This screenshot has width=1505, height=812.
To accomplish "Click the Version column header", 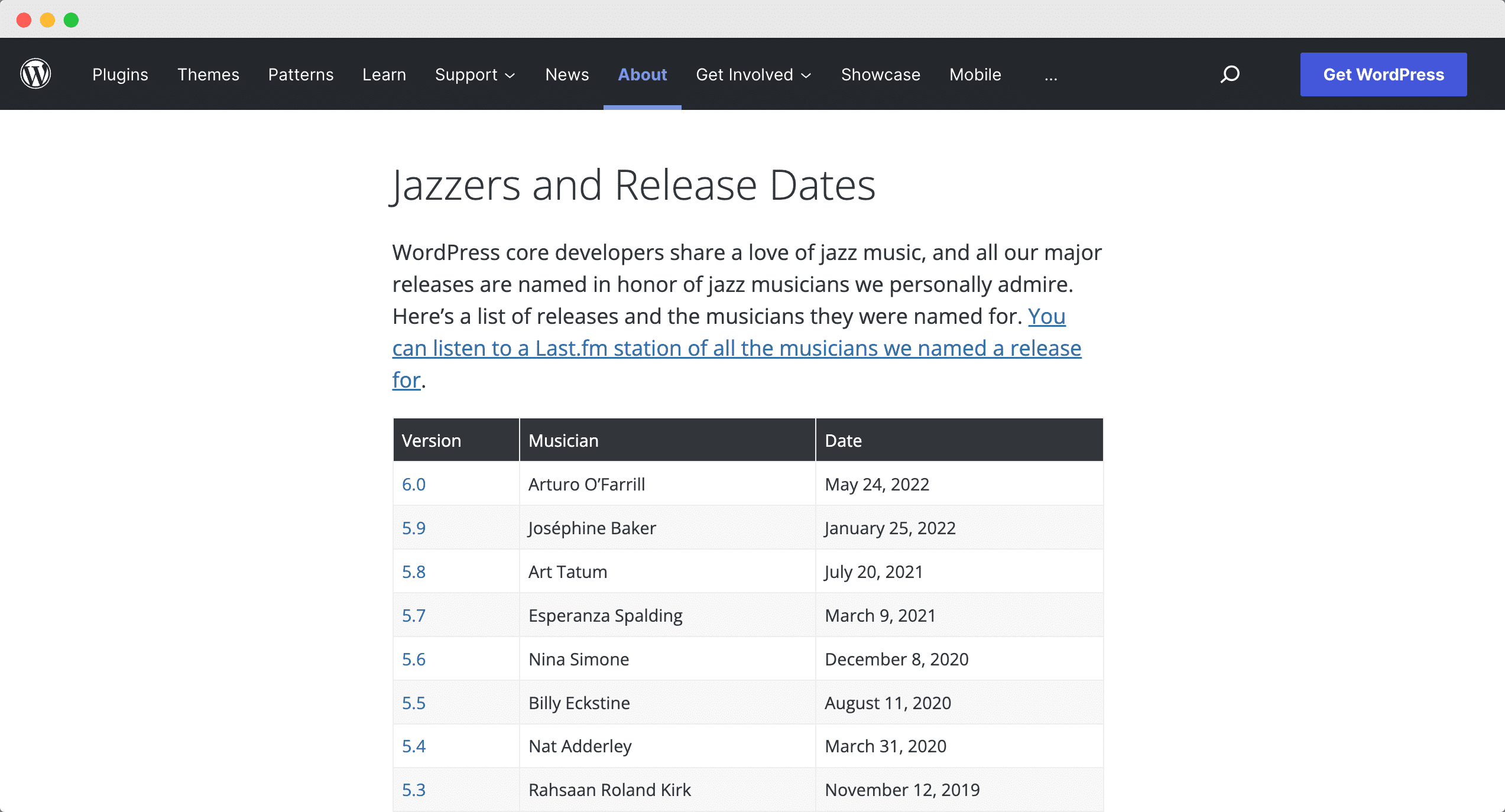I will click(x=456, y=440).
